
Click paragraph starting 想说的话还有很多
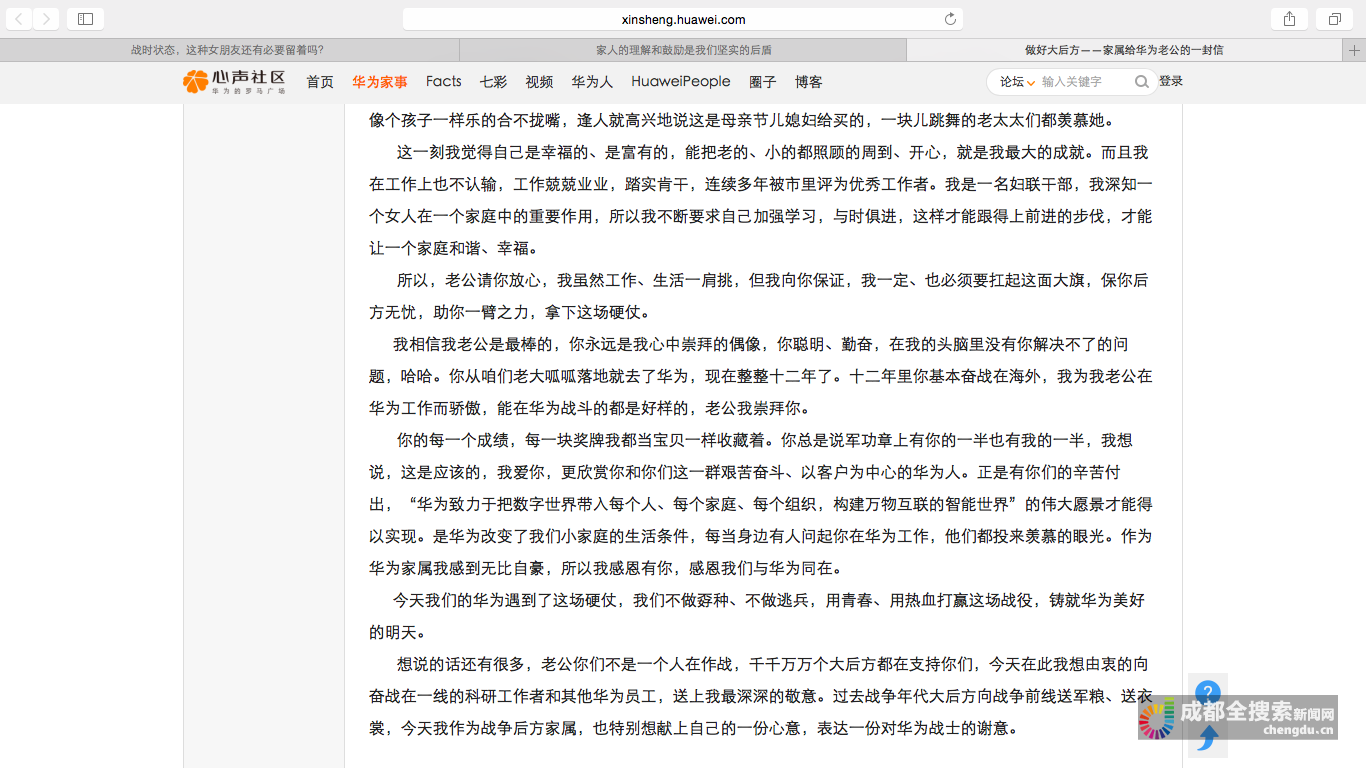pos(761,696)
